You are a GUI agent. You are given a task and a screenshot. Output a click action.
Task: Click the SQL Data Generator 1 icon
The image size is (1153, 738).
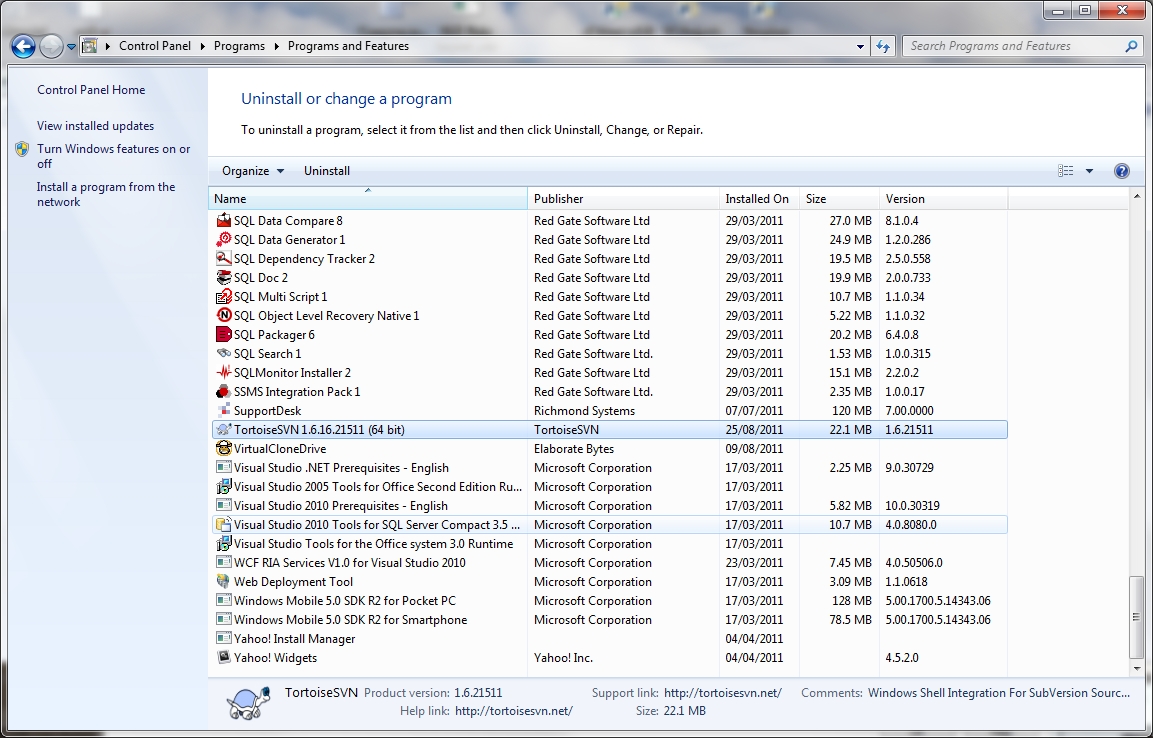[x=224, y=239]
